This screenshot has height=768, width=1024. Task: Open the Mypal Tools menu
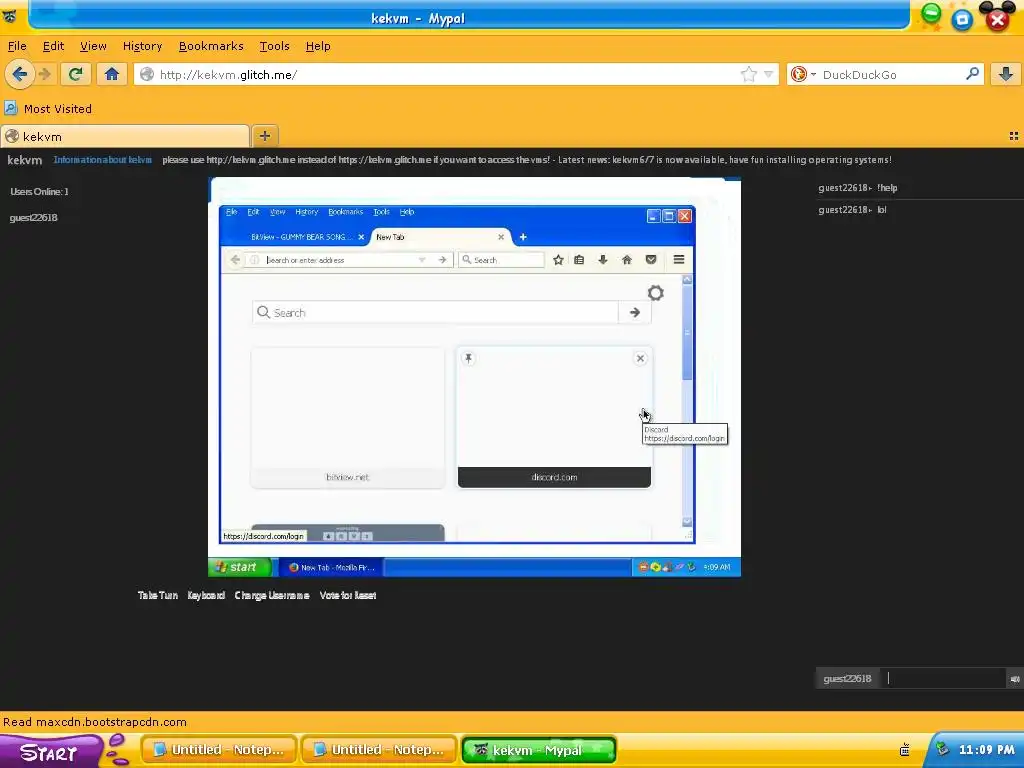[x=274, y=46]
